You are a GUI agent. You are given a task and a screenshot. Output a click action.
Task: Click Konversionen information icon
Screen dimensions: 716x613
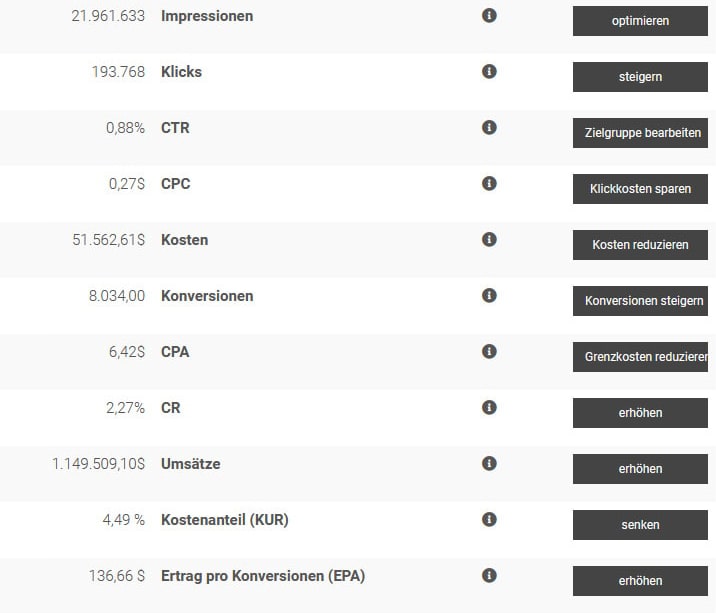click(x=489, y=296)
